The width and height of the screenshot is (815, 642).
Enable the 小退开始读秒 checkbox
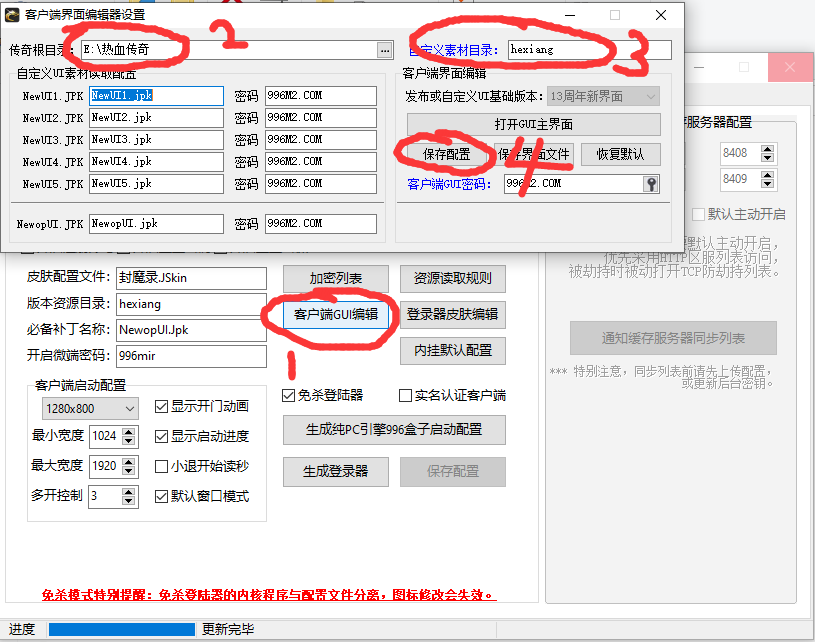pyautogui.click(x=162, y=466)
